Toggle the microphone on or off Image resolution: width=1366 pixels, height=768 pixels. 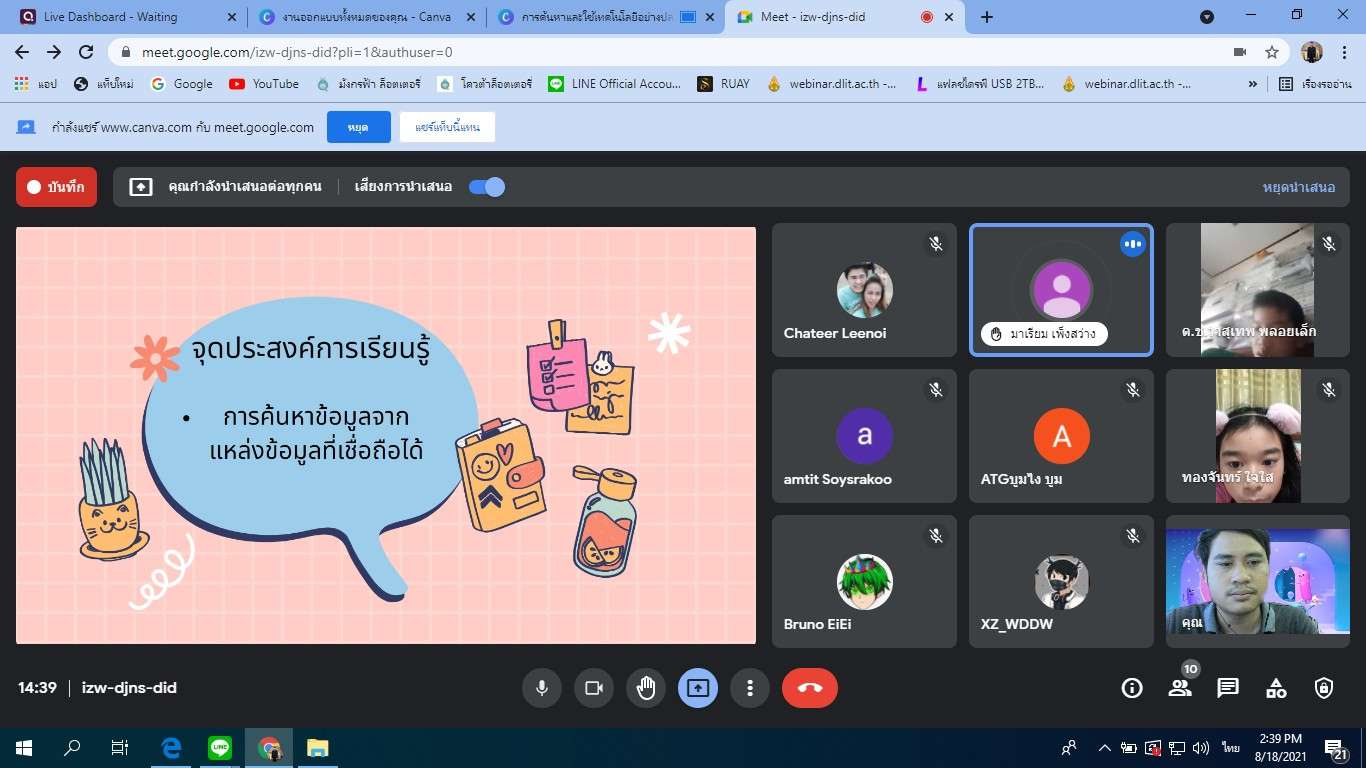[x=542, y=688]
